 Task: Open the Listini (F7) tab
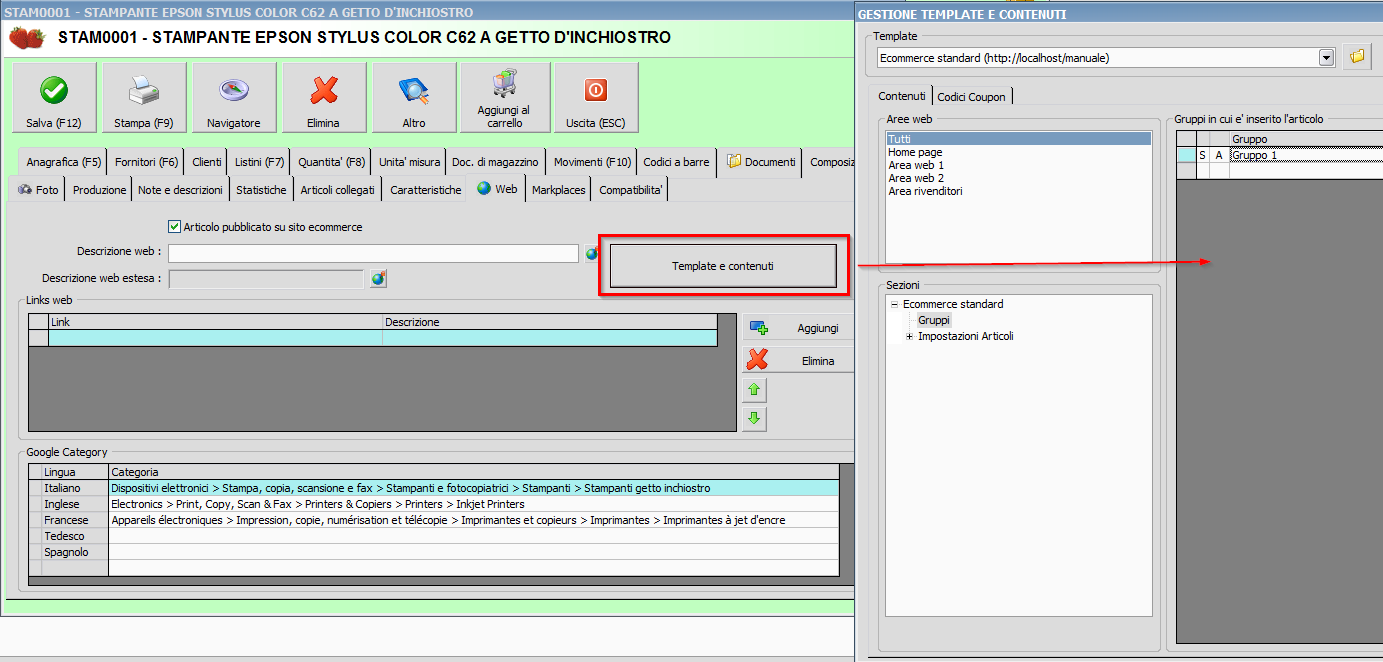pyautogui.click(x=259, y=162)
